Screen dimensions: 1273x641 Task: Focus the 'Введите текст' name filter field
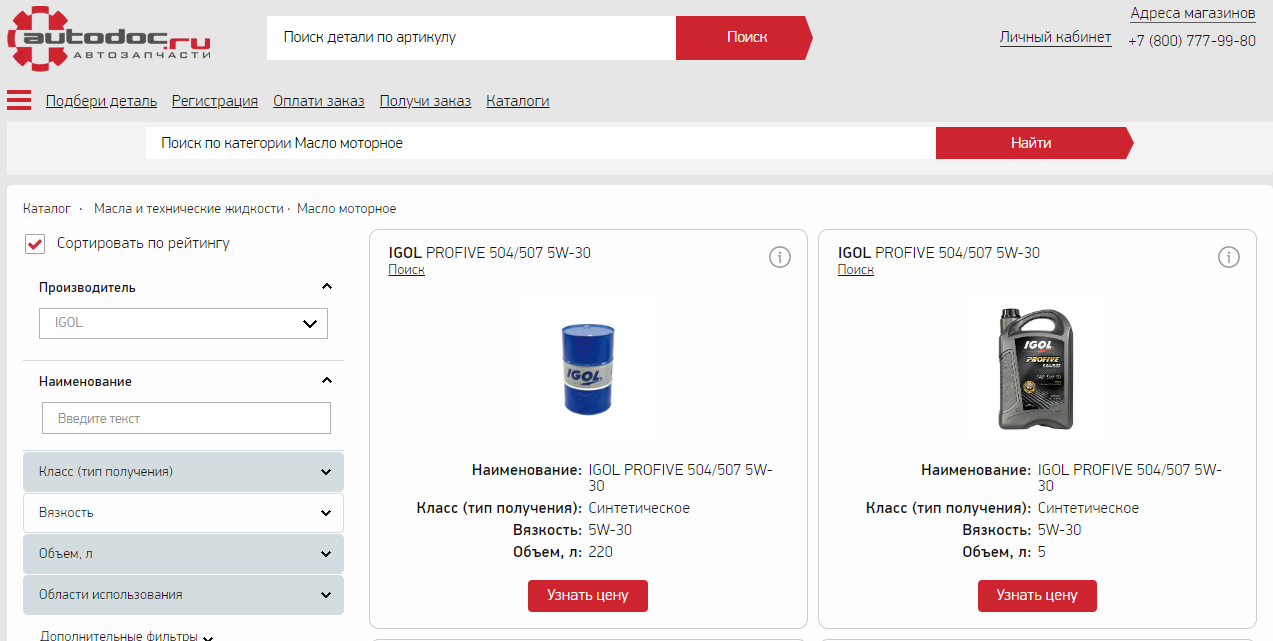[186, 418]
